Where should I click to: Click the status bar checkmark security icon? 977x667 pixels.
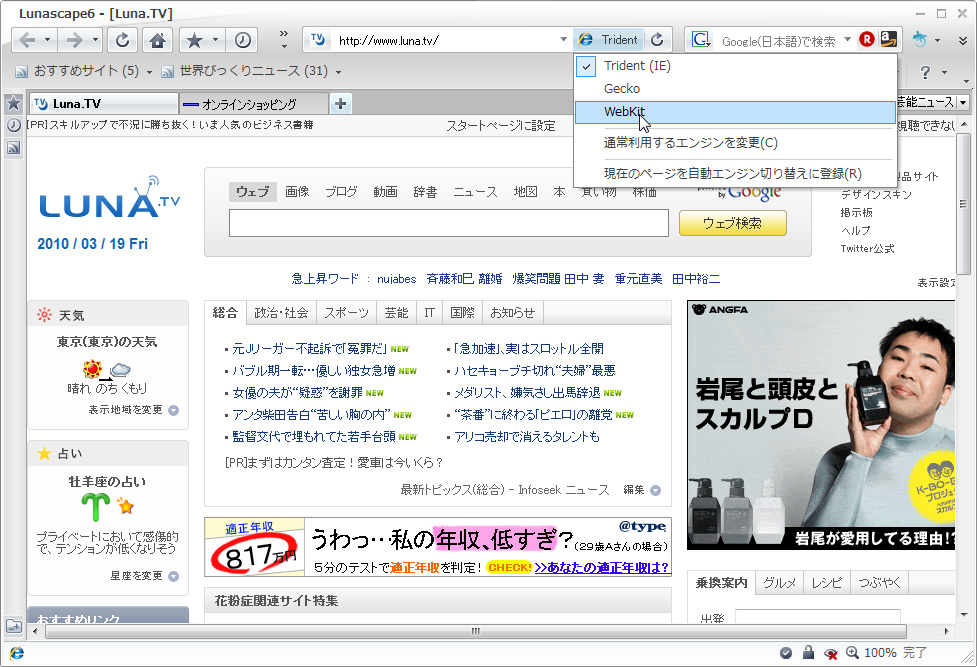[786, 653]
